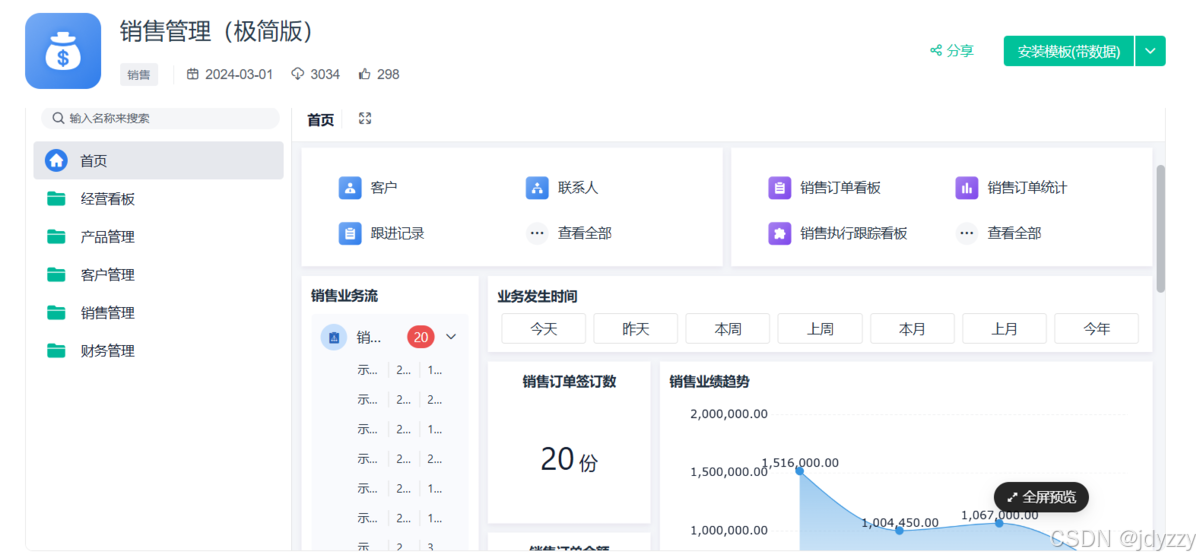Click the sales flow round icon beside 销...

[334, 337]
